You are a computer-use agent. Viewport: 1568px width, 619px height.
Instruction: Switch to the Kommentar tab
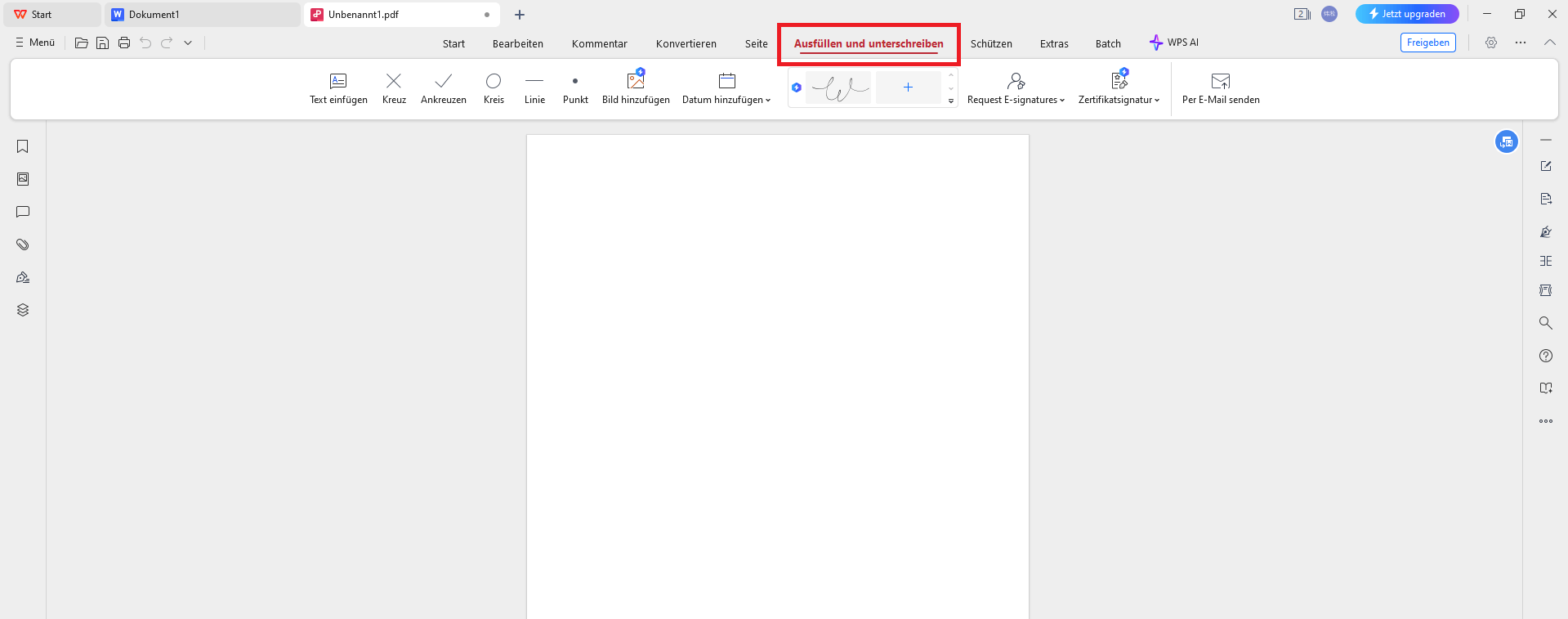click(600, 43)
